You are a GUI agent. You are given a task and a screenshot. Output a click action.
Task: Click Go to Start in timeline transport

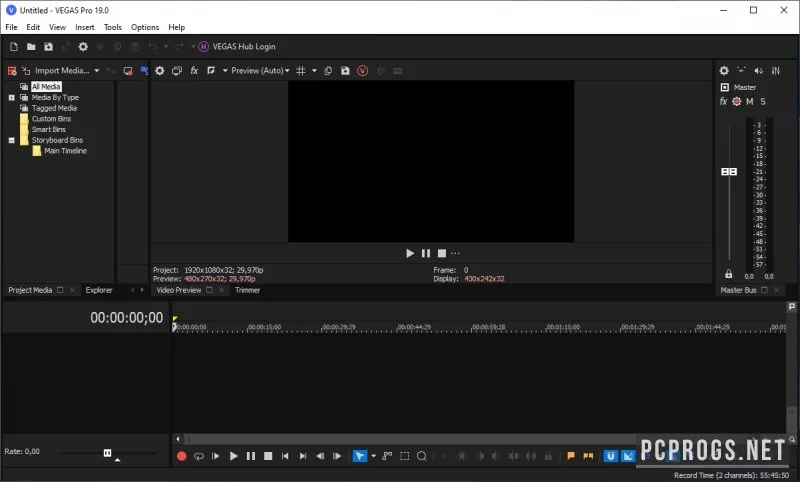(x=285, y=456)
